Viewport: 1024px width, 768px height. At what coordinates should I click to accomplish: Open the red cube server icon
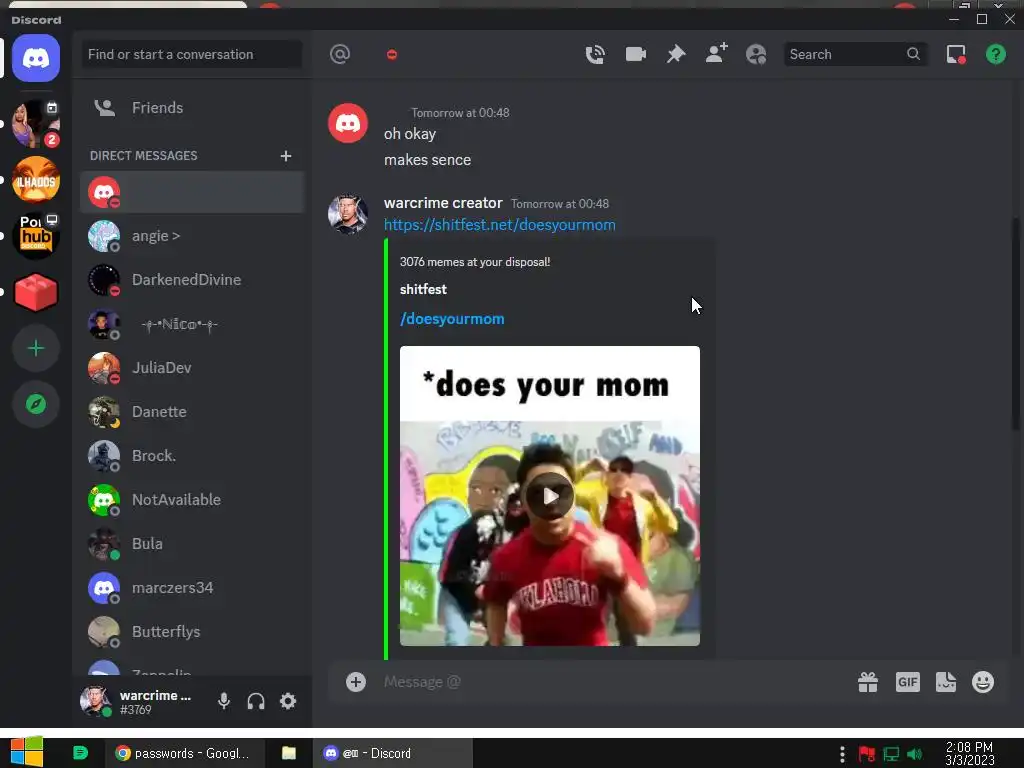36,292
